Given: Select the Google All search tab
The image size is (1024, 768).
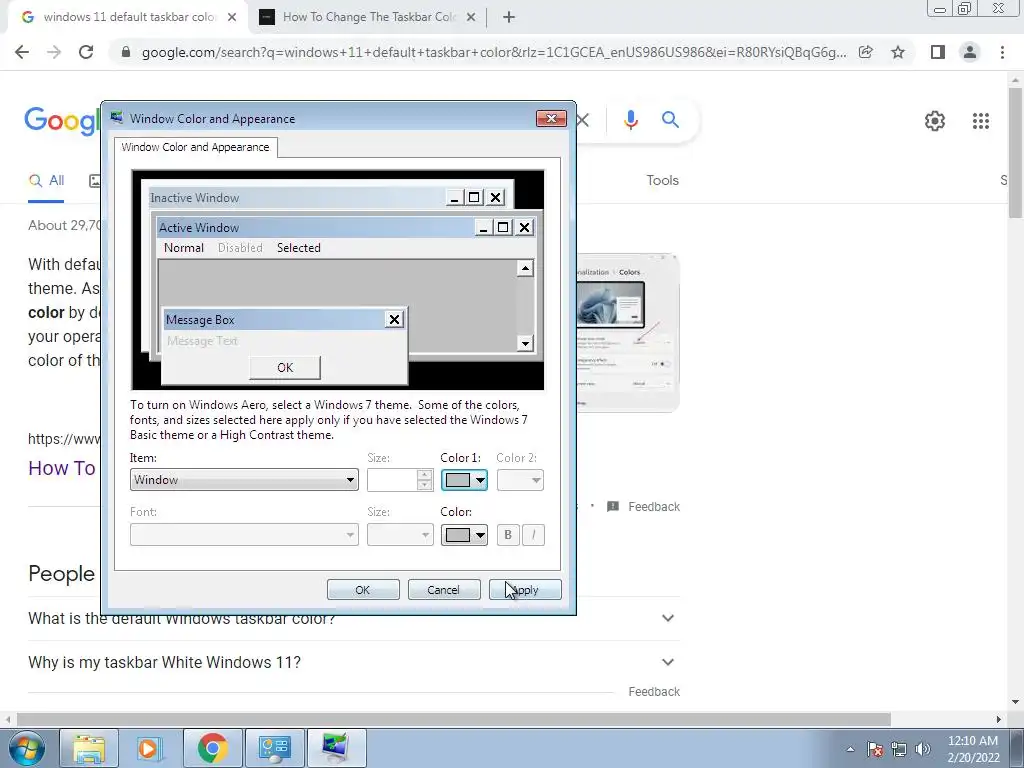Looking at the screenshot, I should (x=46, y=181).
